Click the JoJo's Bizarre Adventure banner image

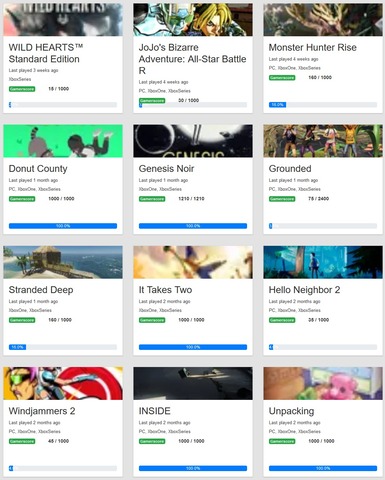coord(193,20)
